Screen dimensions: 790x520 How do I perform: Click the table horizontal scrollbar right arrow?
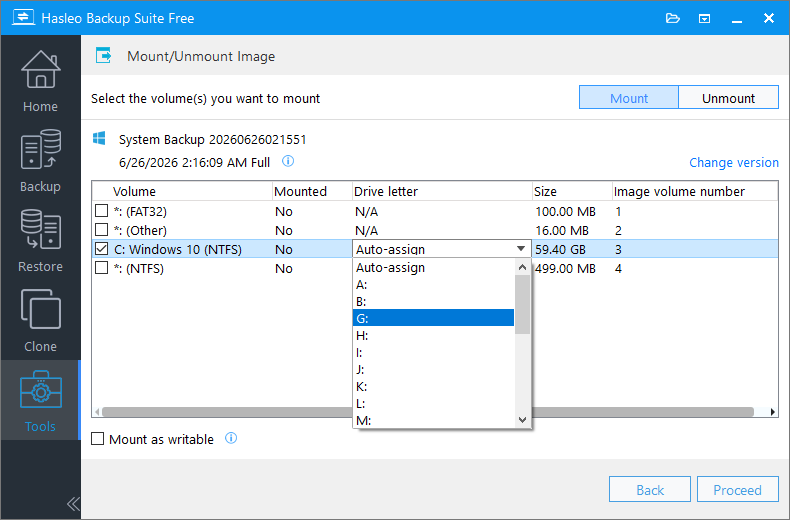click(x=773, y=412)
